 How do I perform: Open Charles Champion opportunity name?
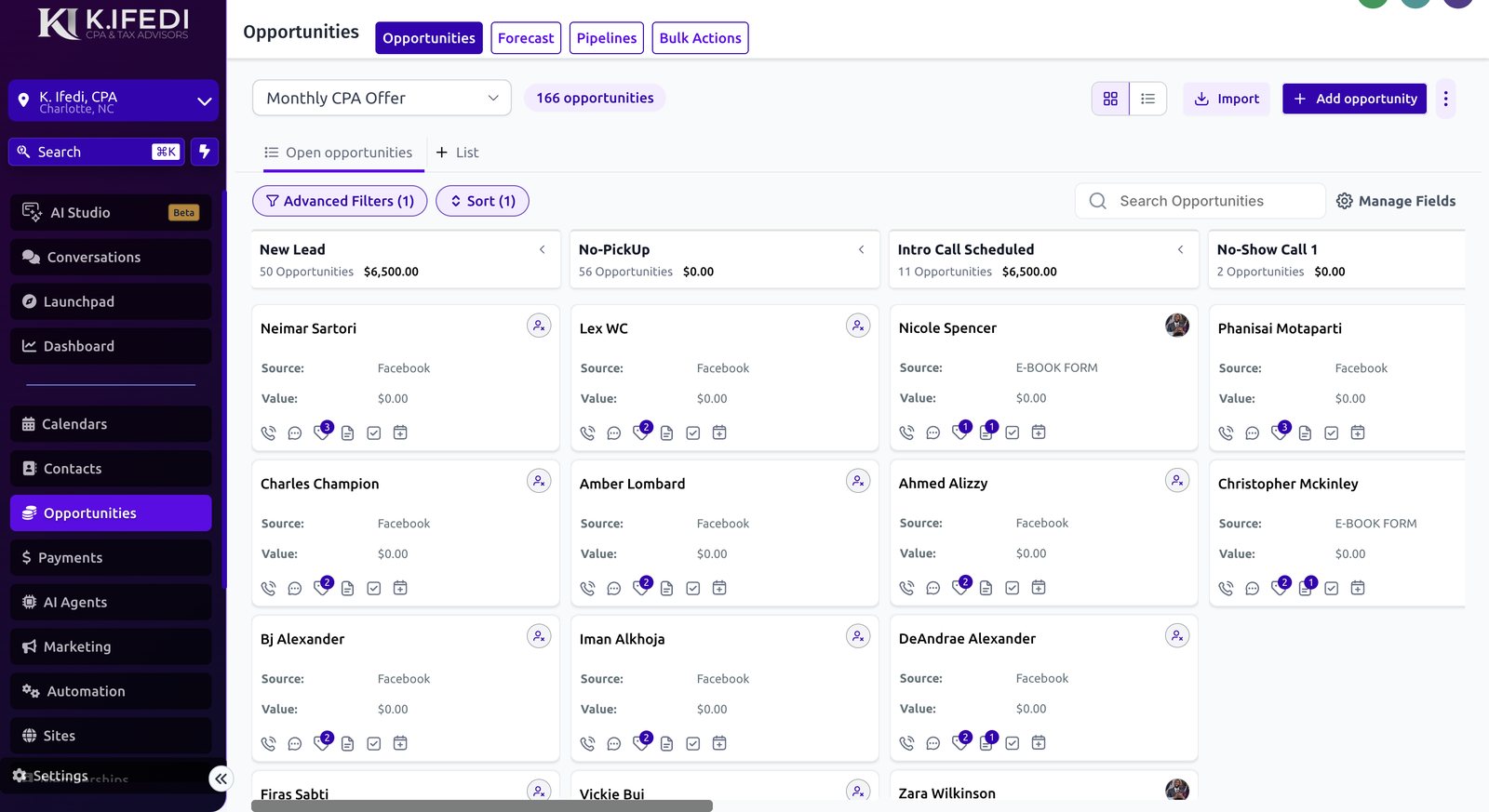[320, 484]
